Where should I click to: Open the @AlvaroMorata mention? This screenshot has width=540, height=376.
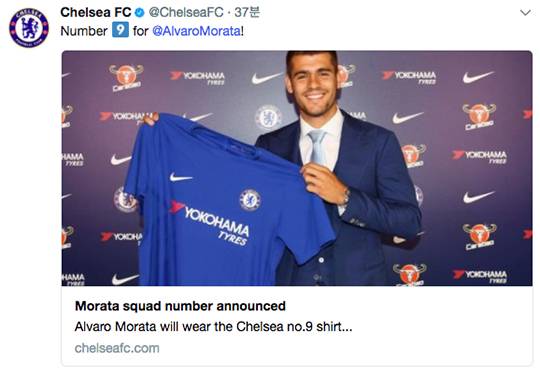click(x=196, y=31)
